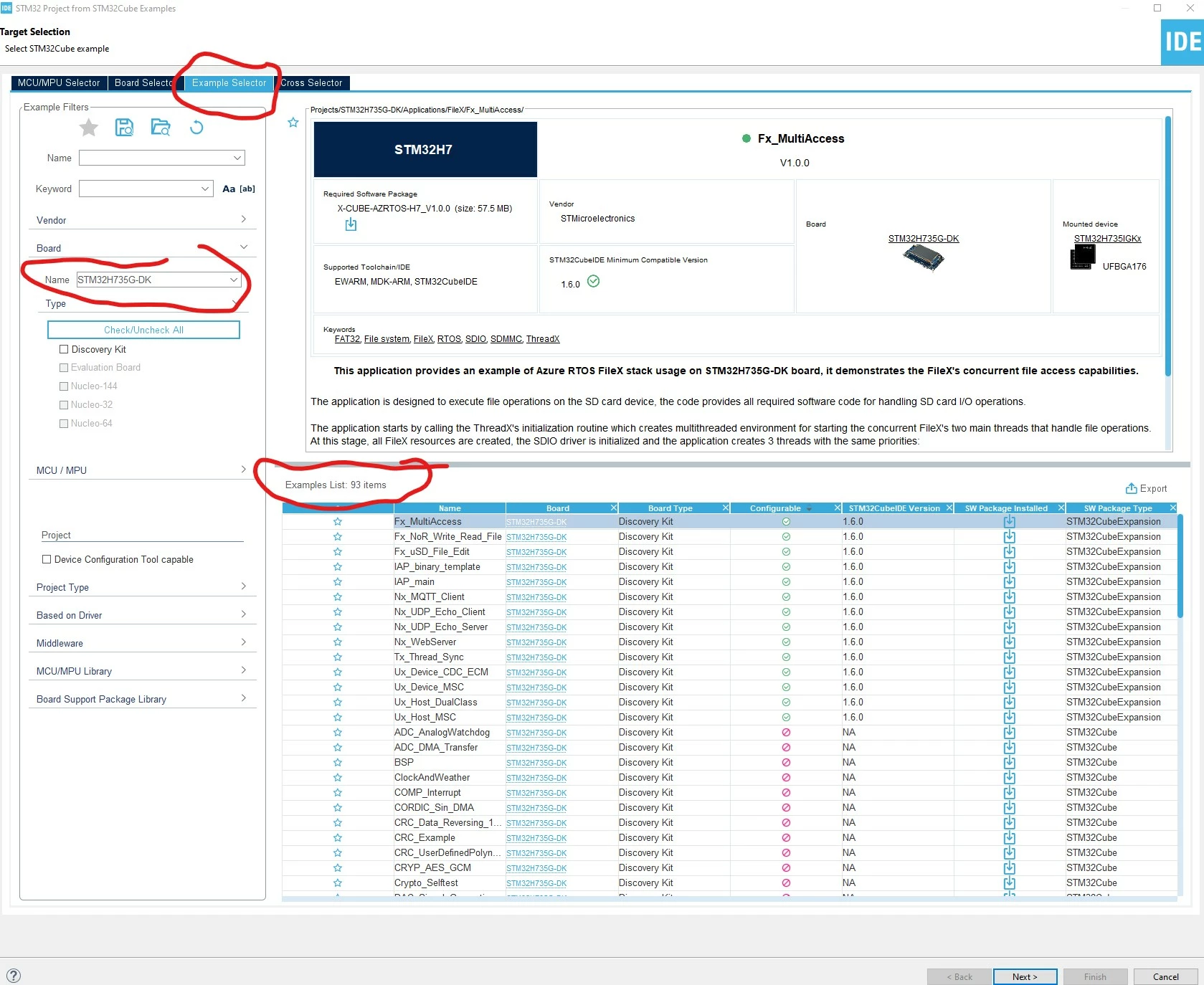Download the X-CUBE-AZRTOS-H7 software package
1204x985 pixels.
point(351,225)
